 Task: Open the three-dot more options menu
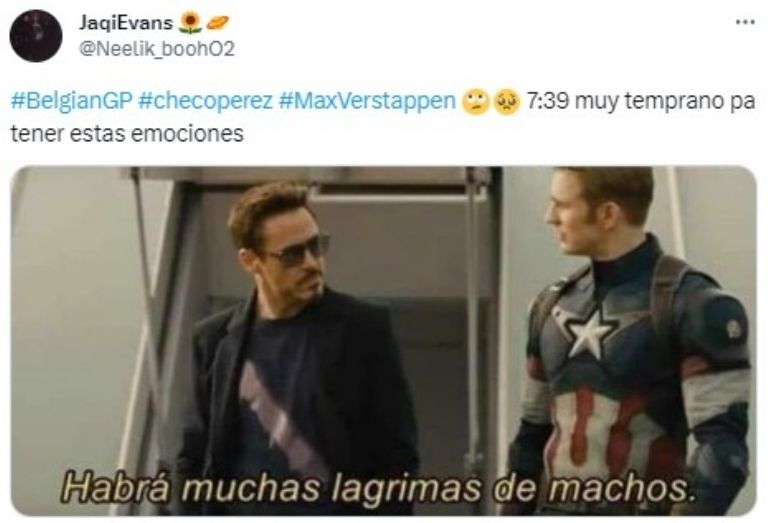(x=744, y=22)
